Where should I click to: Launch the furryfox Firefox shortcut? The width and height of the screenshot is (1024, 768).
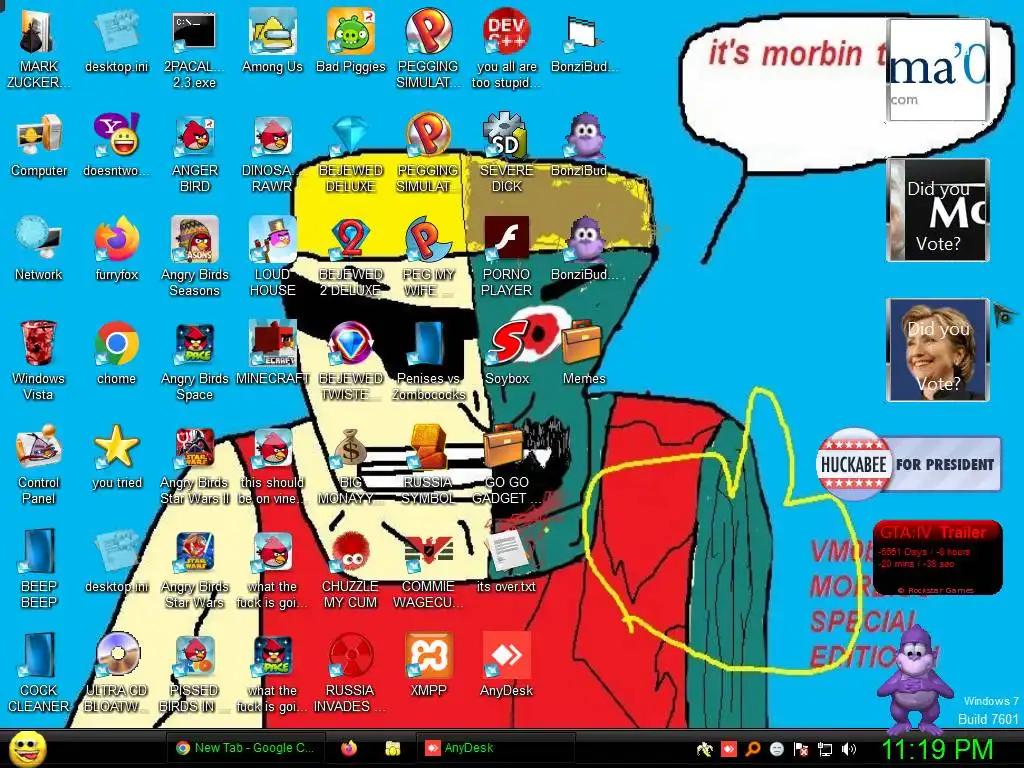116,248
